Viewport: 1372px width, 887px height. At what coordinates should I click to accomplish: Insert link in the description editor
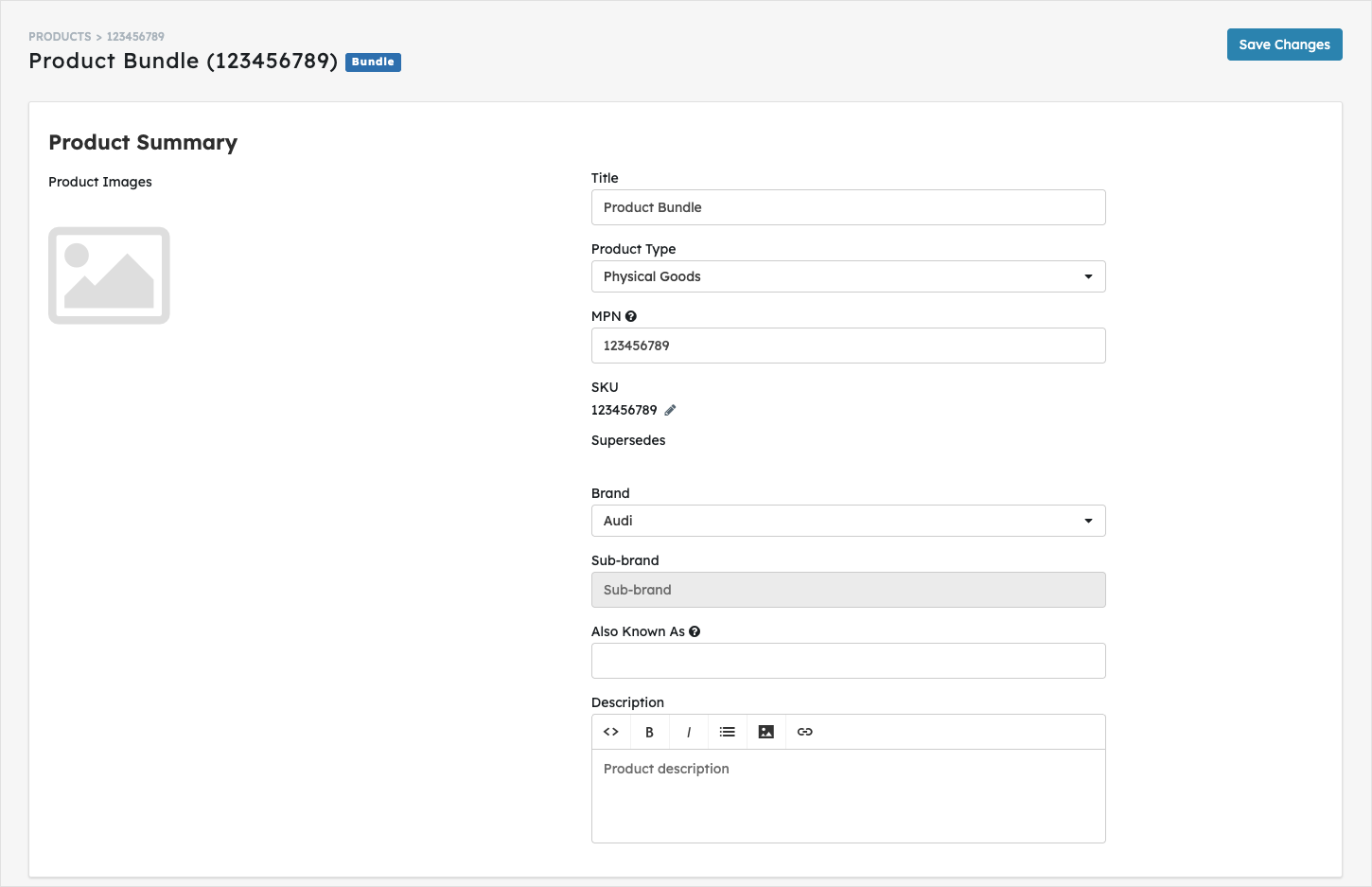805,732
